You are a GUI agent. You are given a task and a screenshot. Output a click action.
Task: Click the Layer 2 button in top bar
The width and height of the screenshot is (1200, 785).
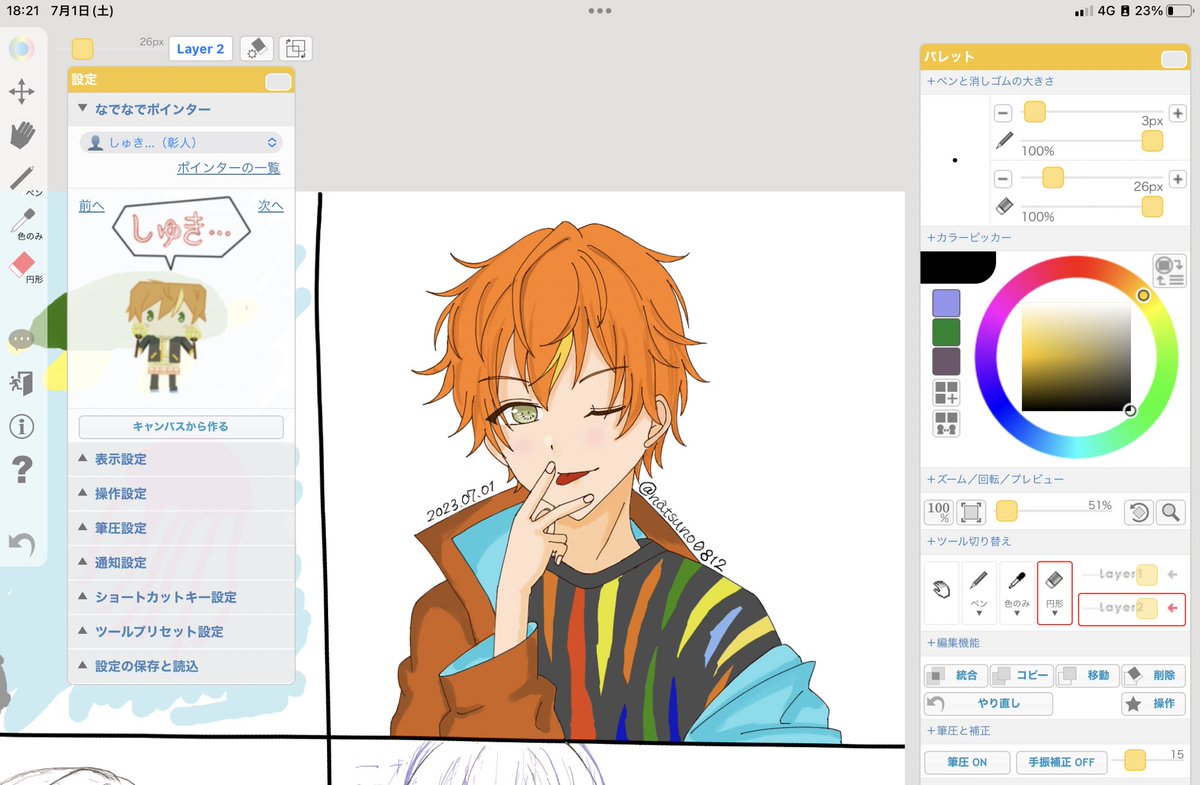201,49
